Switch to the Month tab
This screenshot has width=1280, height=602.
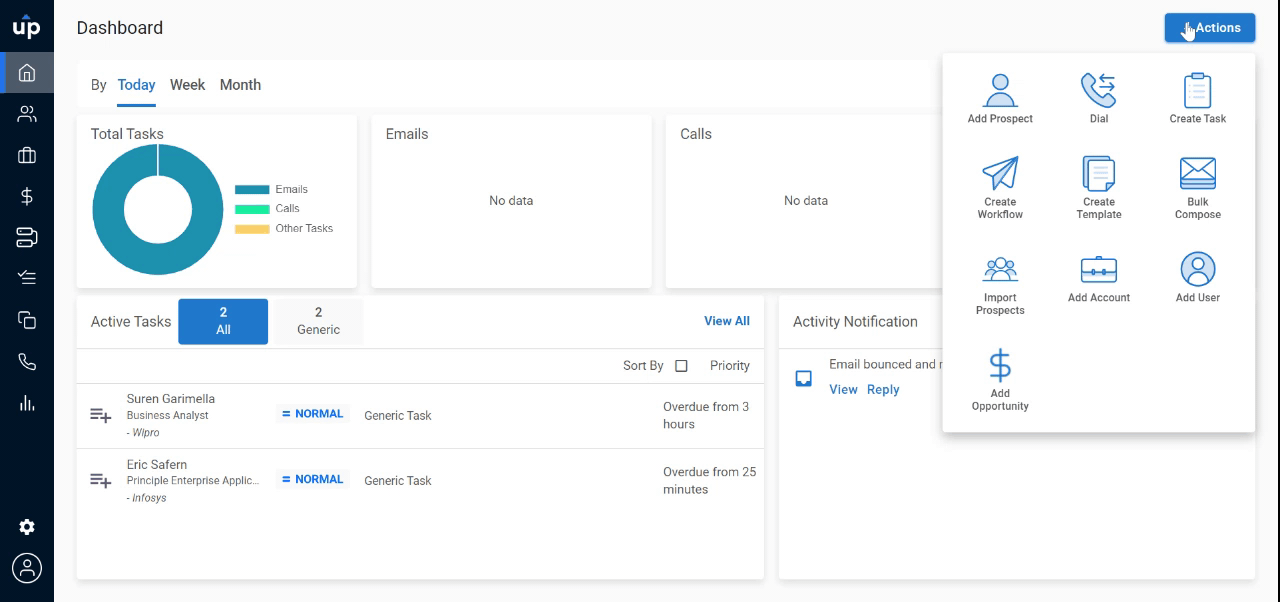[240, 85]
